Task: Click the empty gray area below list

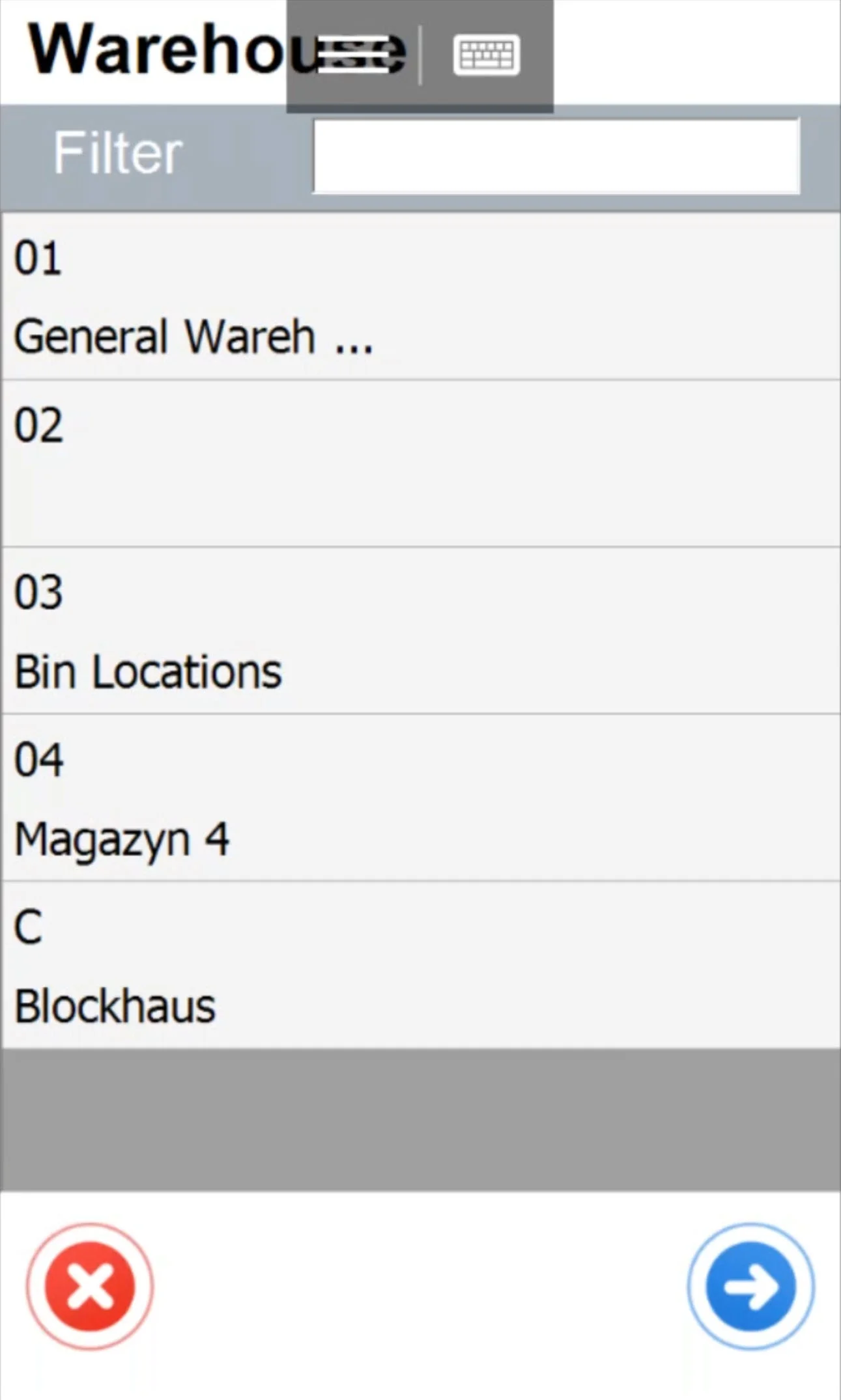Action: coord(420,1119)
